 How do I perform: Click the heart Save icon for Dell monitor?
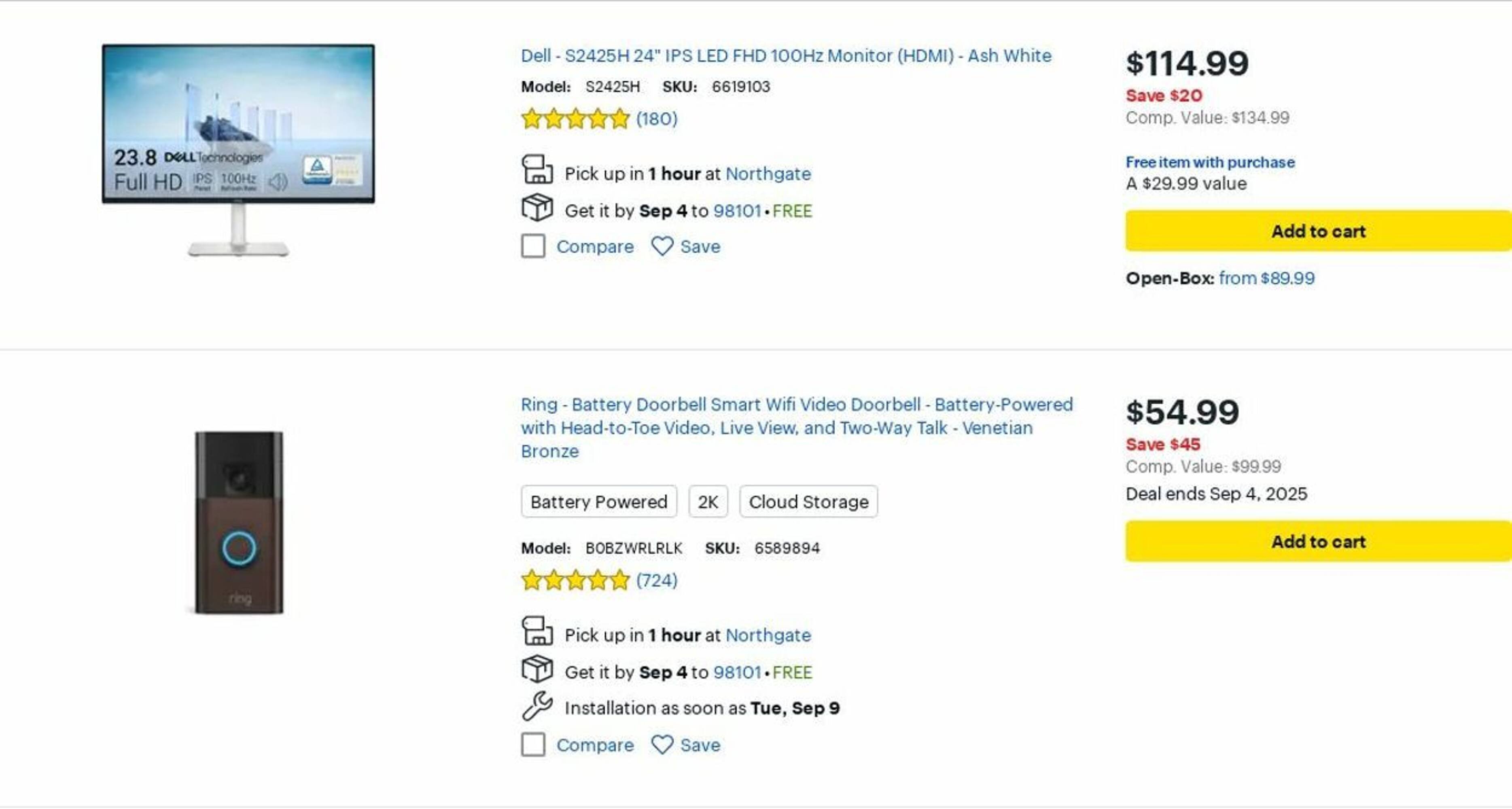(x=662, y=246)
